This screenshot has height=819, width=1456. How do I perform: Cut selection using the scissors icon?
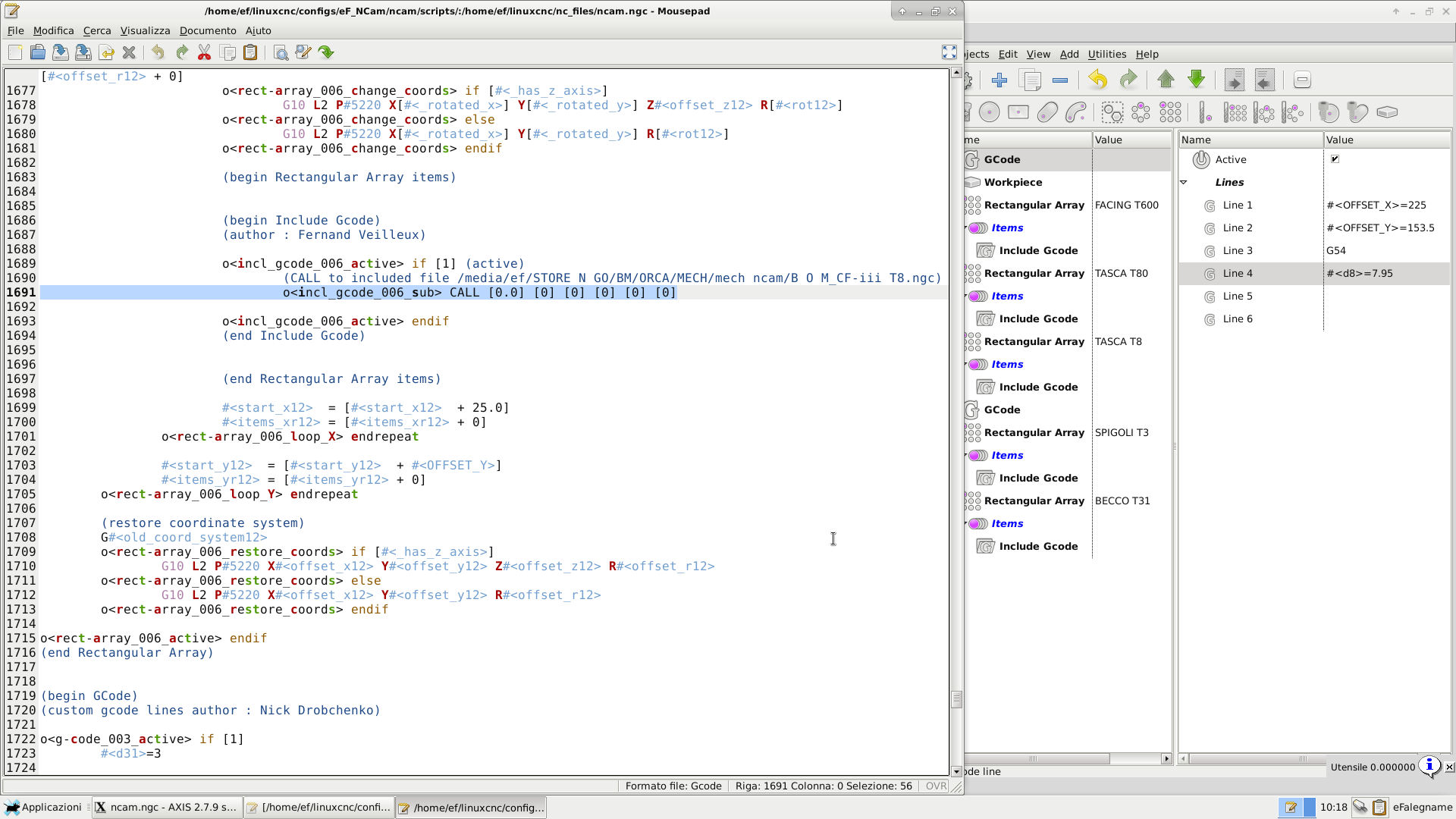tap(204, 52)
